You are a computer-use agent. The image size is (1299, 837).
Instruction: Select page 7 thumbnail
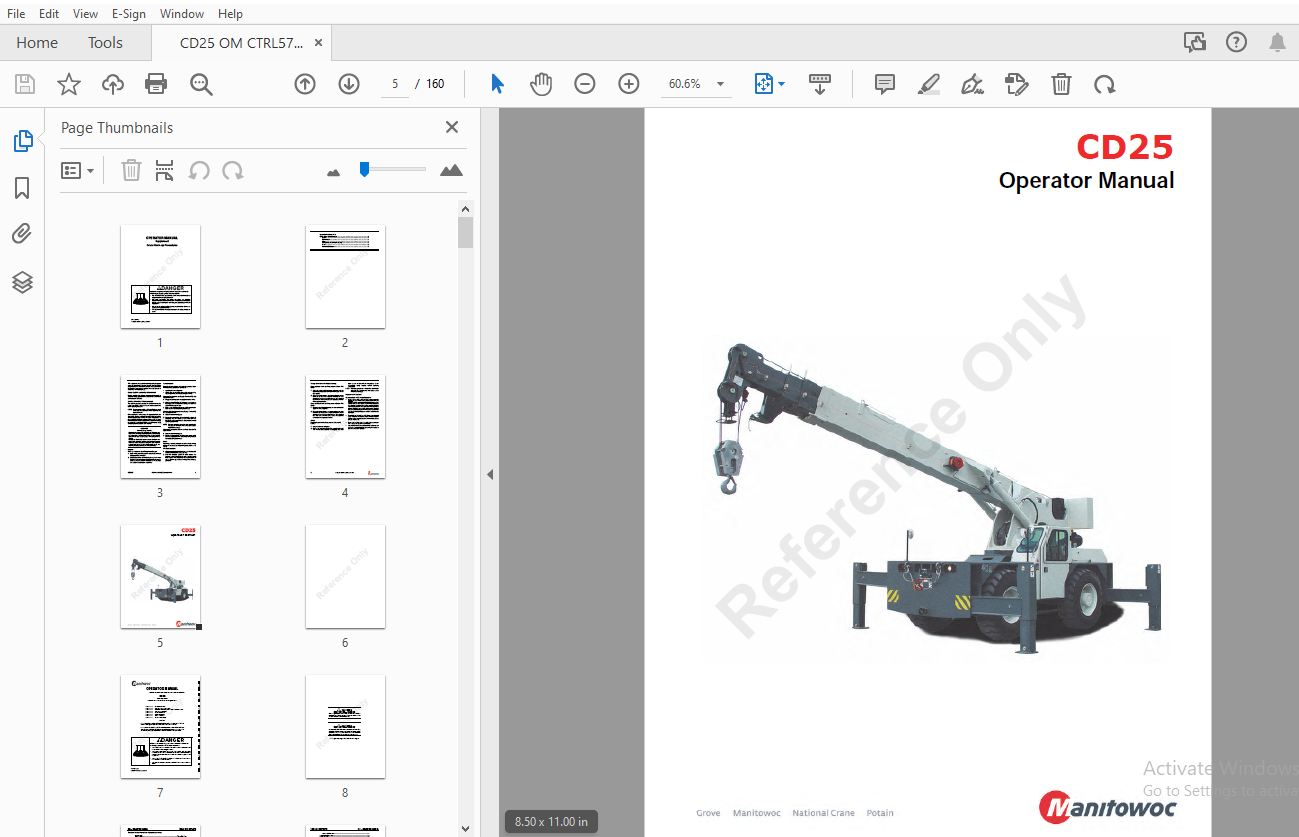[160, 727]
